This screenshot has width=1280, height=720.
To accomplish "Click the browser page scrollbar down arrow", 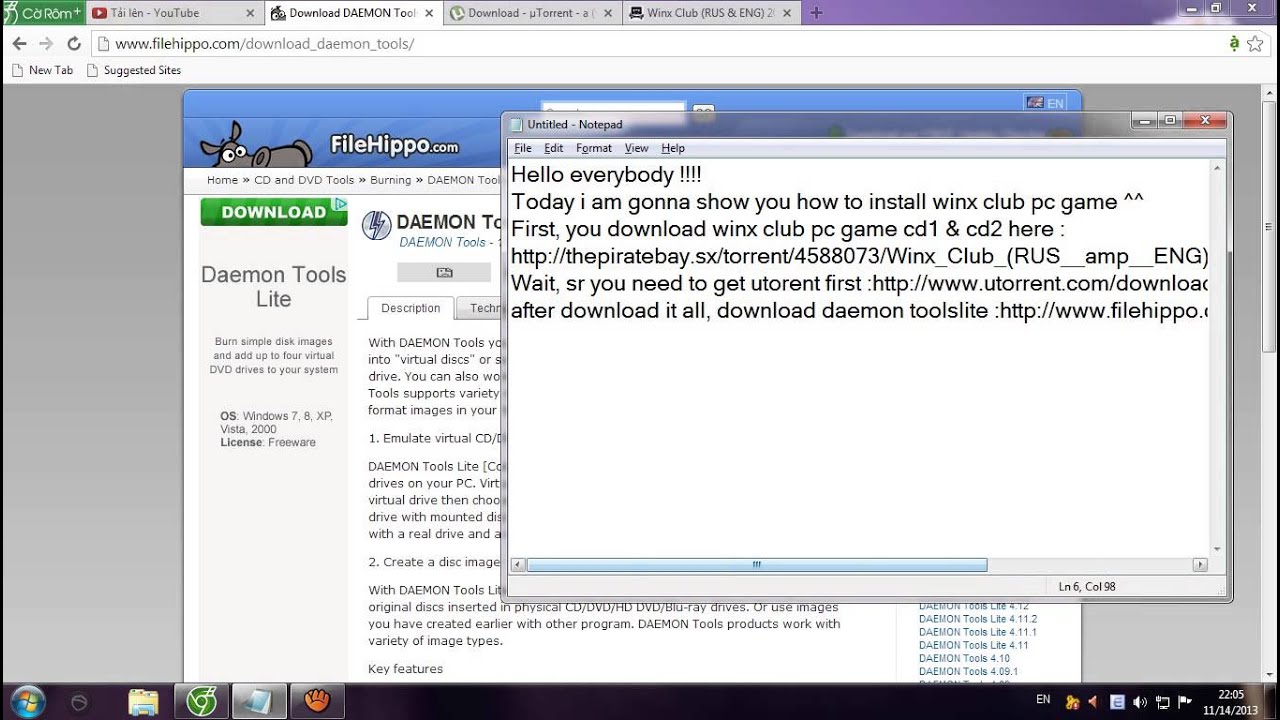I will coord(1270,676).
